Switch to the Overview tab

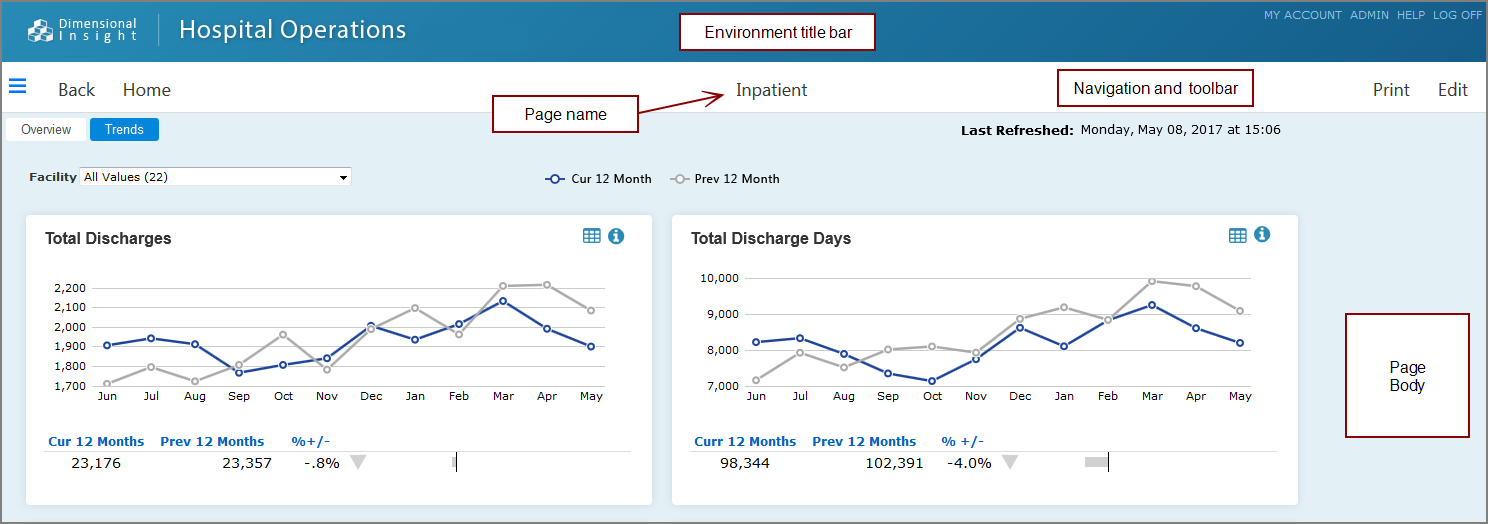(46, 129)
